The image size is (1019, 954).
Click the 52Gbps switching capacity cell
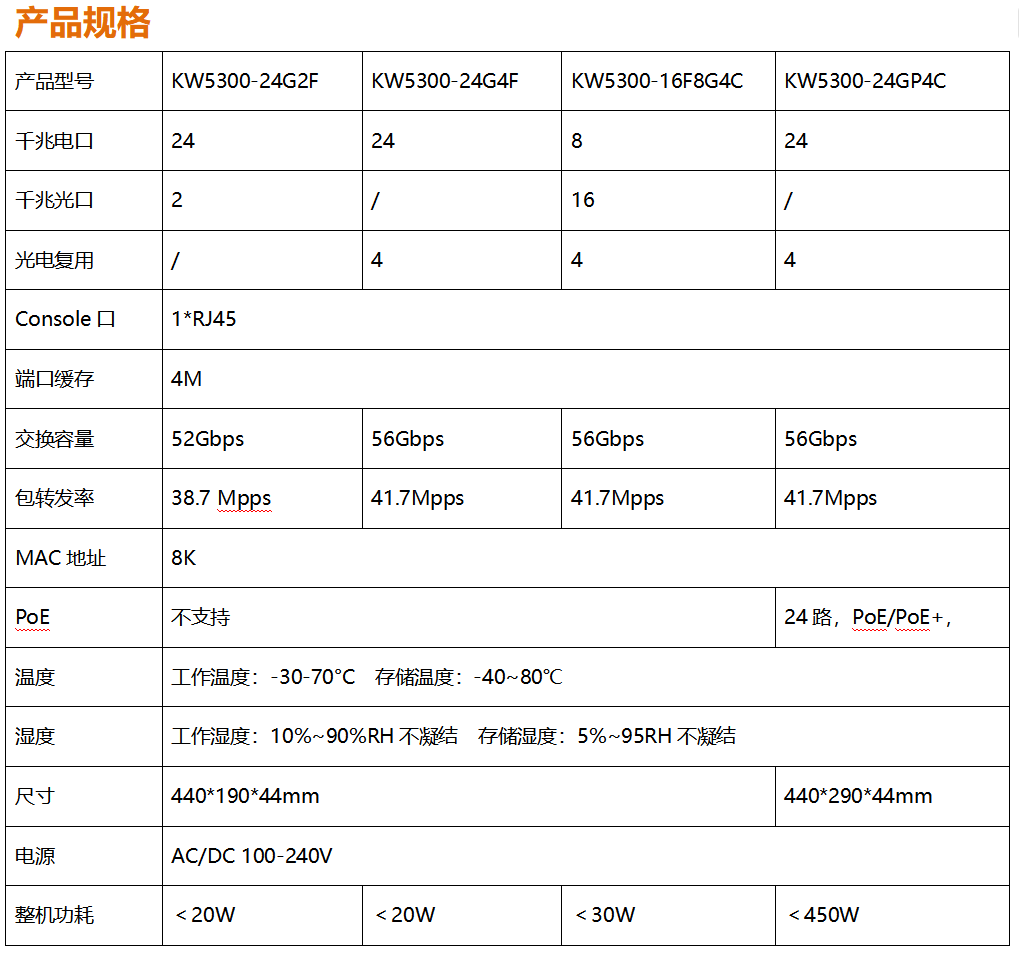tap(208, 439)
